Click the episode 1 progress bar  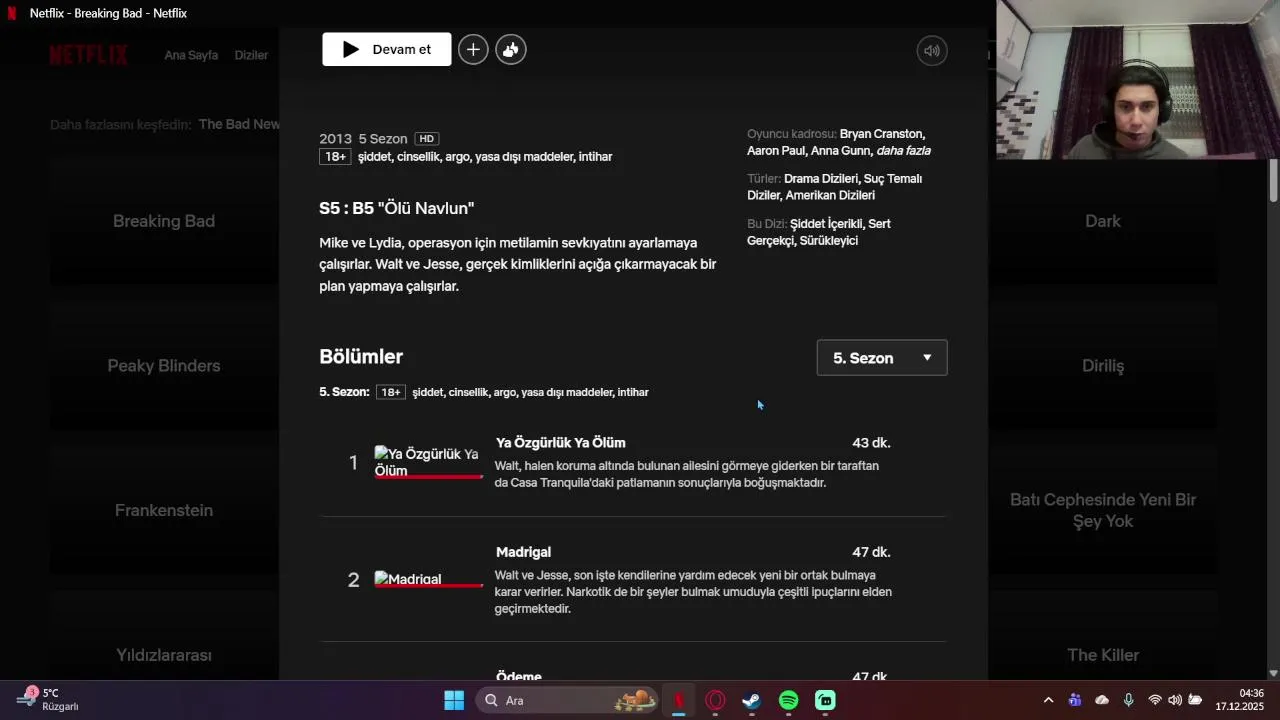pyautogui.click(x=428, y=477)
